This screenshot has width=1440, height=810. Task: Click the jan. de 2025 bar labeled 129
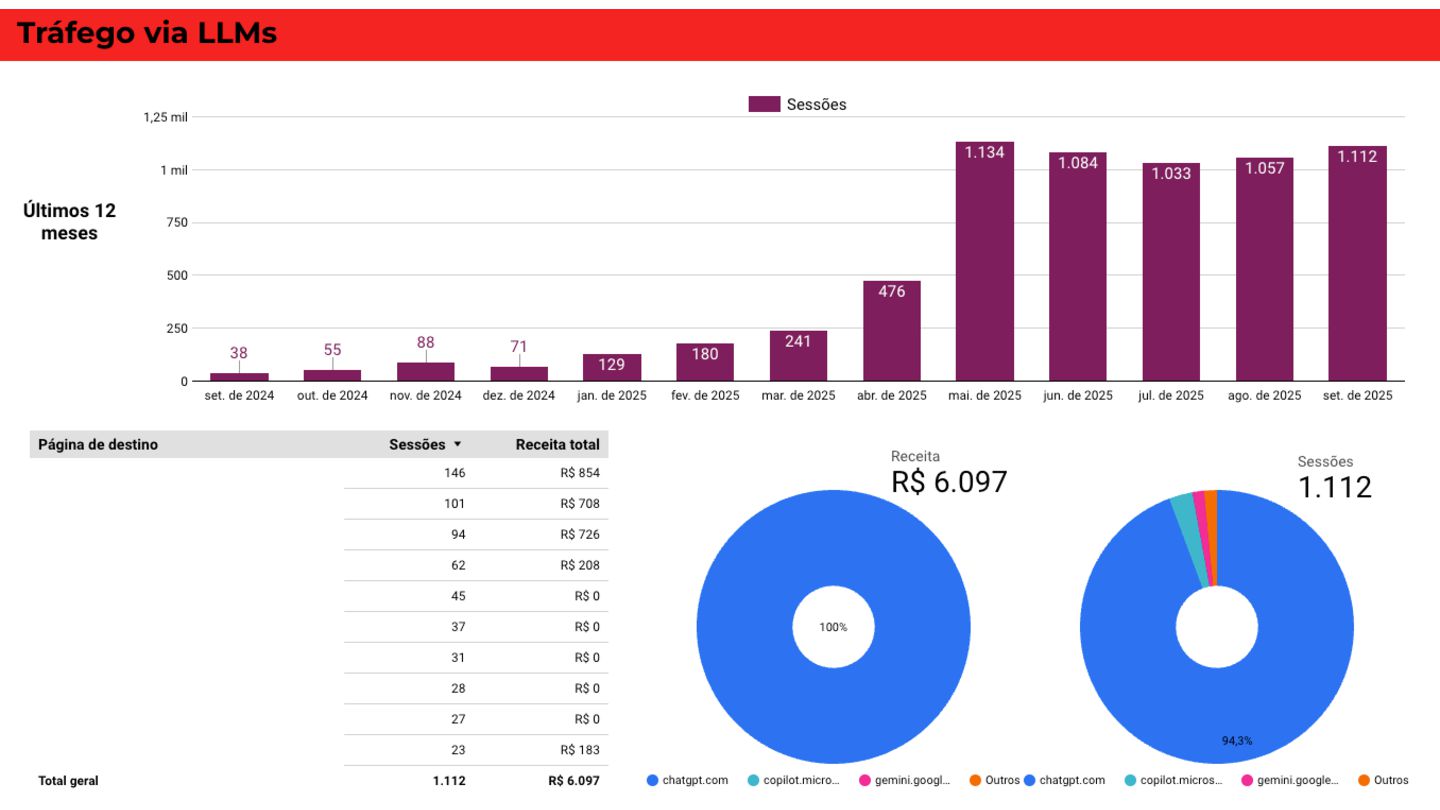[x=612, y=367]
